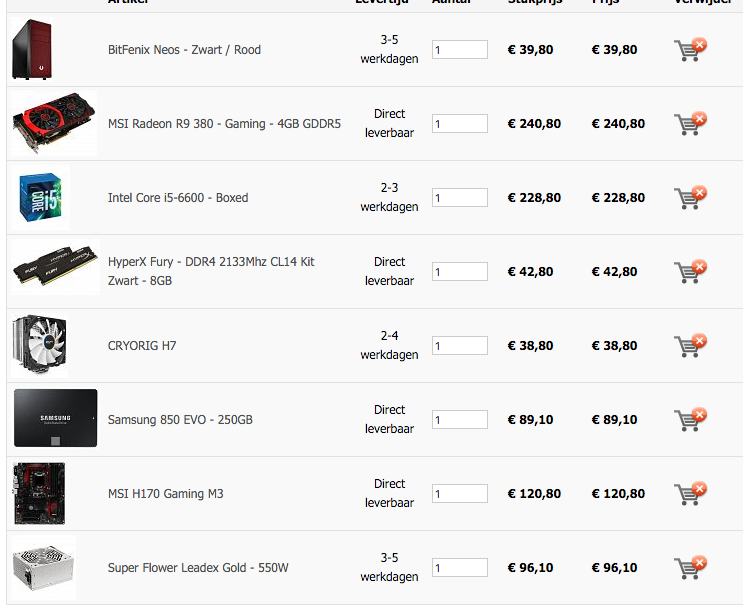Image resolution: width=743 pixels, height=613 pixels.
Task: Click quantity field for BitFenix Neos
Action: coord(460,49)
